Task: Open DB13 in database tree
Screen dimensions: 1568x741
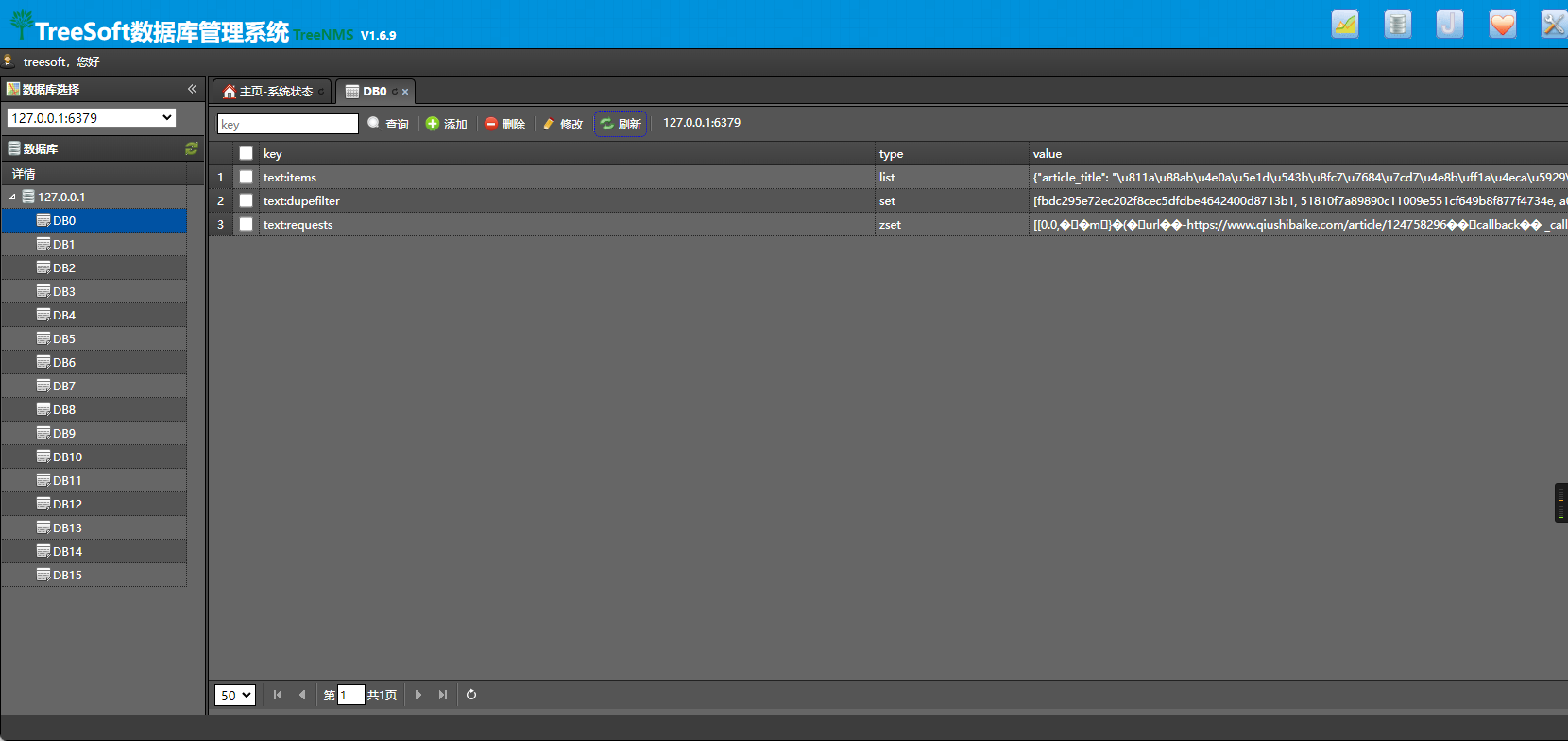Action: 94,527
